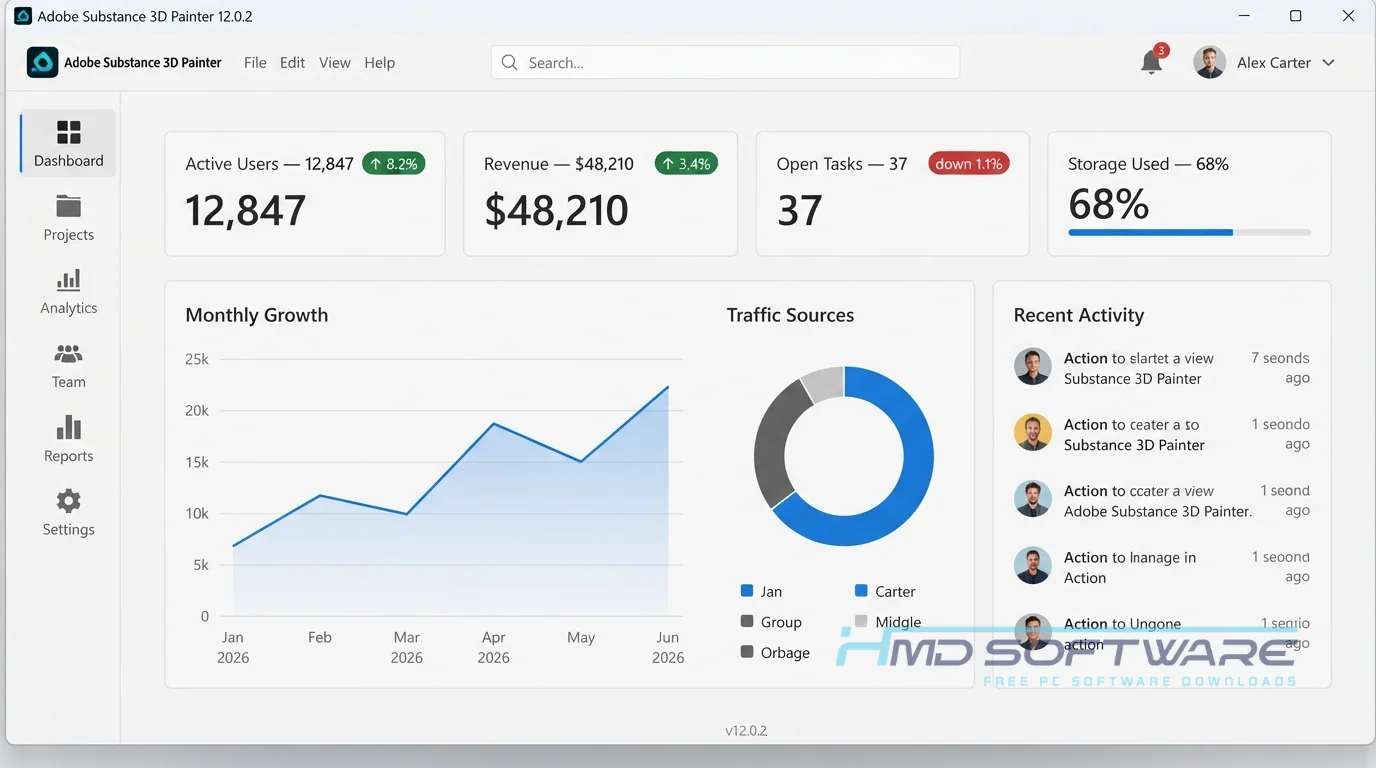Image resolution: width=1376 pixels, height=768 pixels.
Task: Focus the Search input field
Action: coord(726,62)
